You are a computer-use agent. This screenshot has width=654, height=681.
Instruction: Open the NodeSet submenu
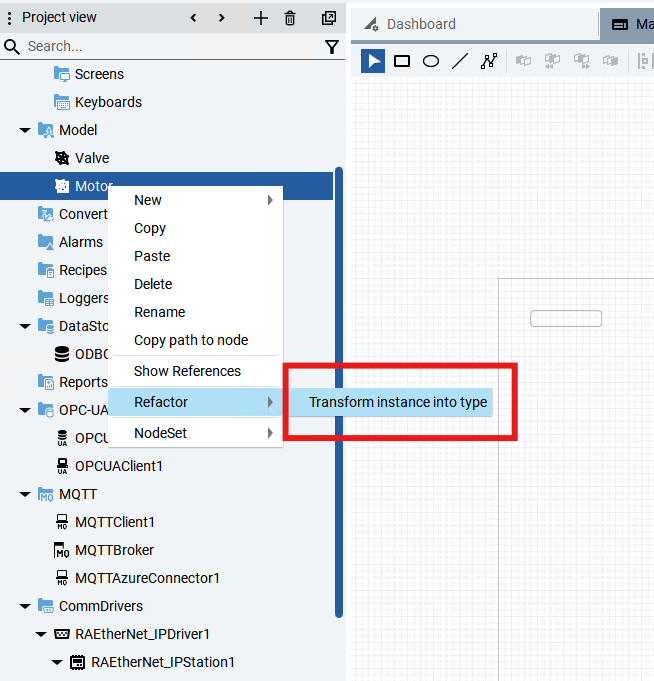tap(195, 433)
